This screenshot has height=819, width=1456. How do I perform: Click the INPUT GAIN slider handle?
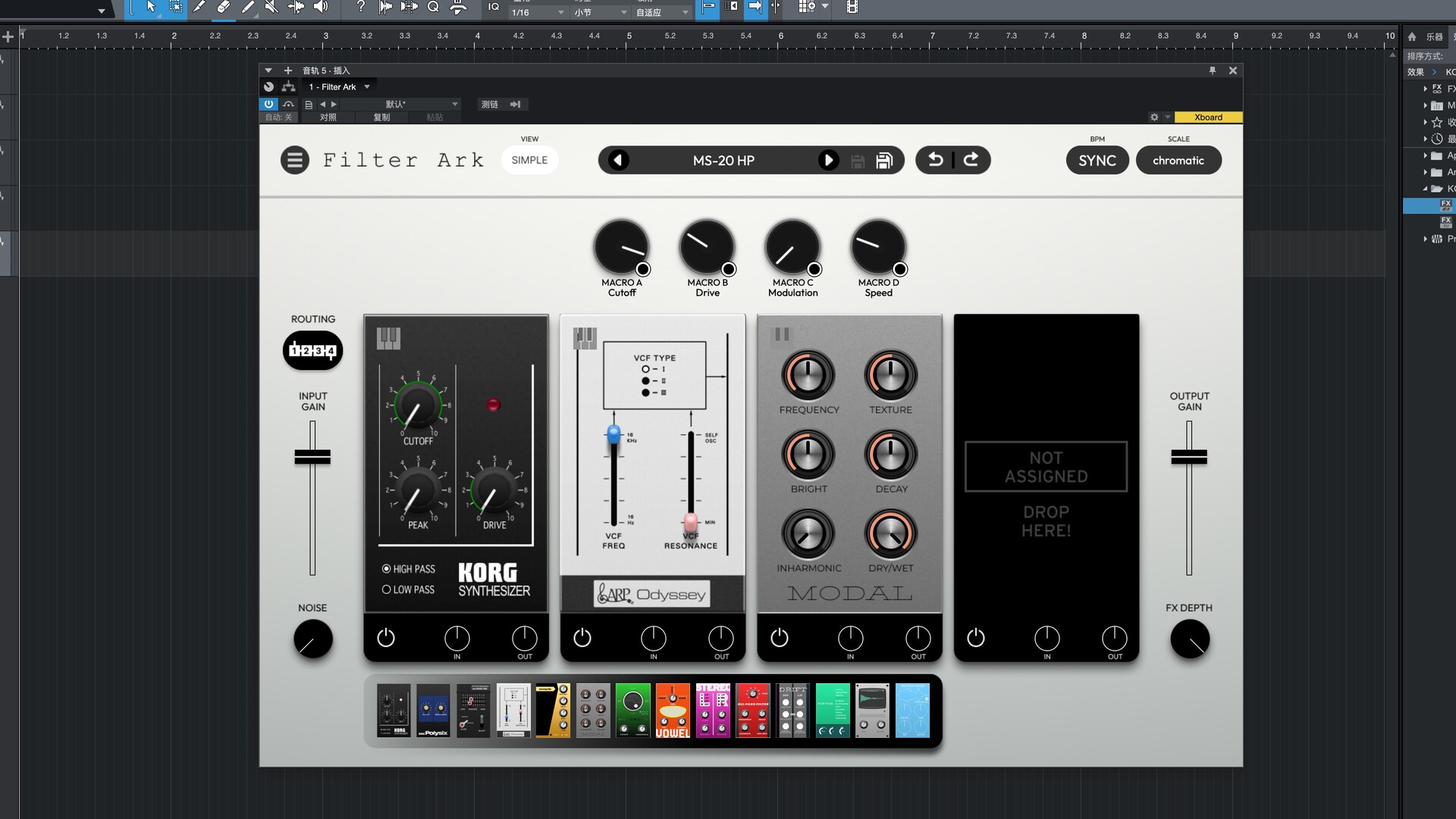click(x=312, y=457)
